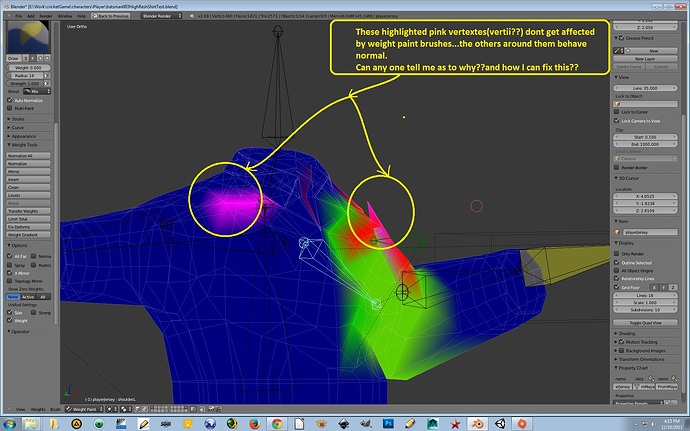Viewport: 690px width, 431px height.
Task: Open Chrome from the taskbar
Action: 277,424
